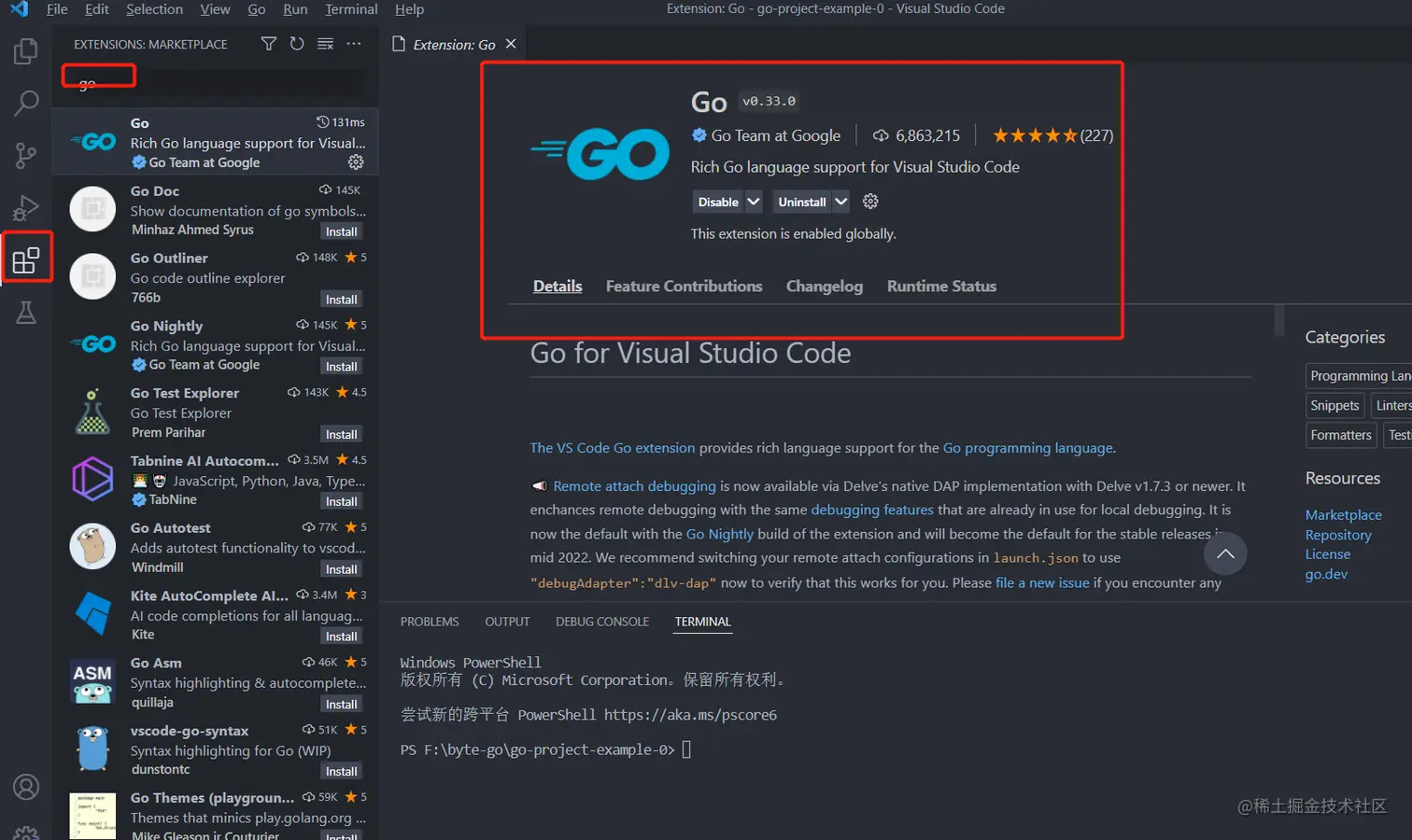Open the Marketplace resource link

coord(1343,515)
